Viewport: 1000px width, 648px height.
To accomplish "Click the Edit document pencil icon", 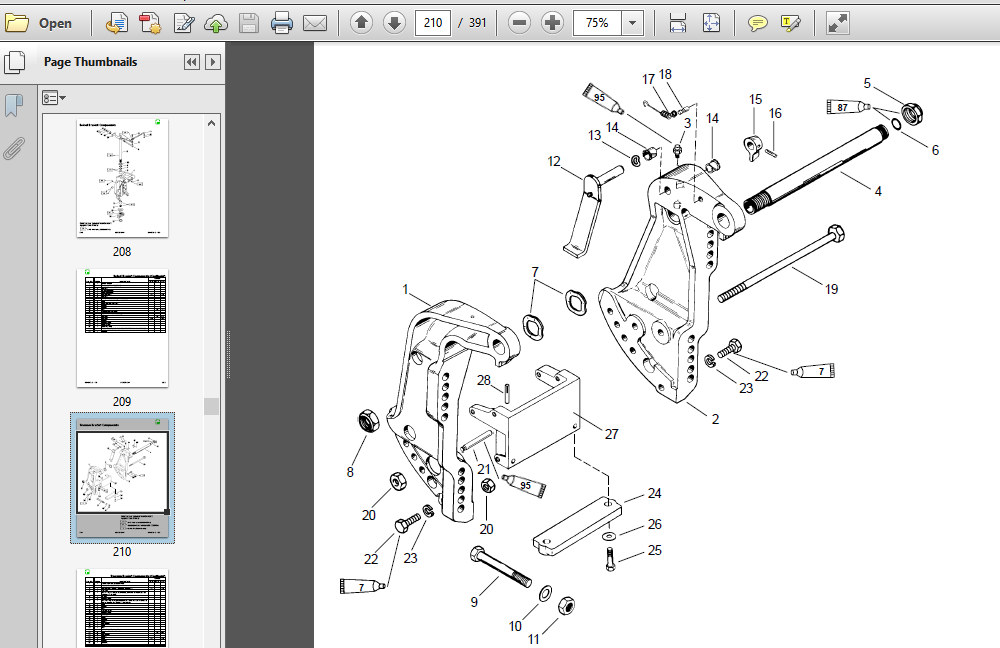I will 184,24.
